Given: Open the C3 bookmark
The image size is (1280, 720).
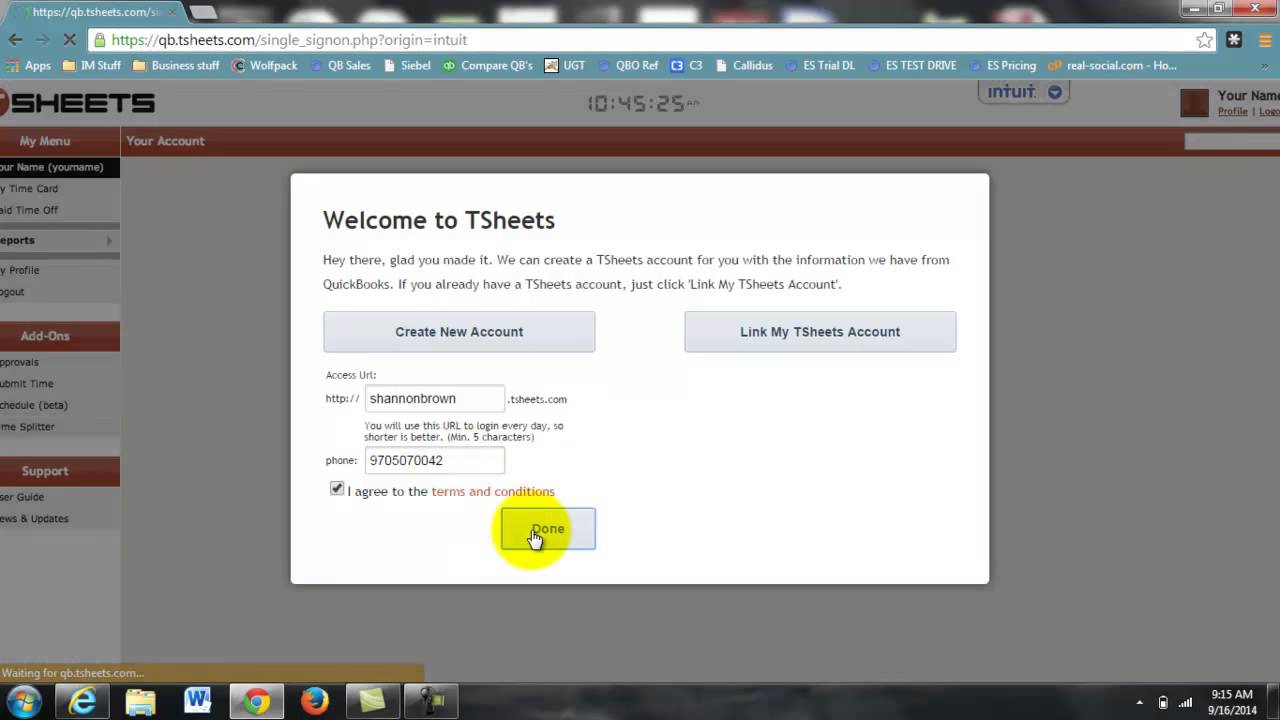Looking at the screenshot, I should [x=687, y=65].
